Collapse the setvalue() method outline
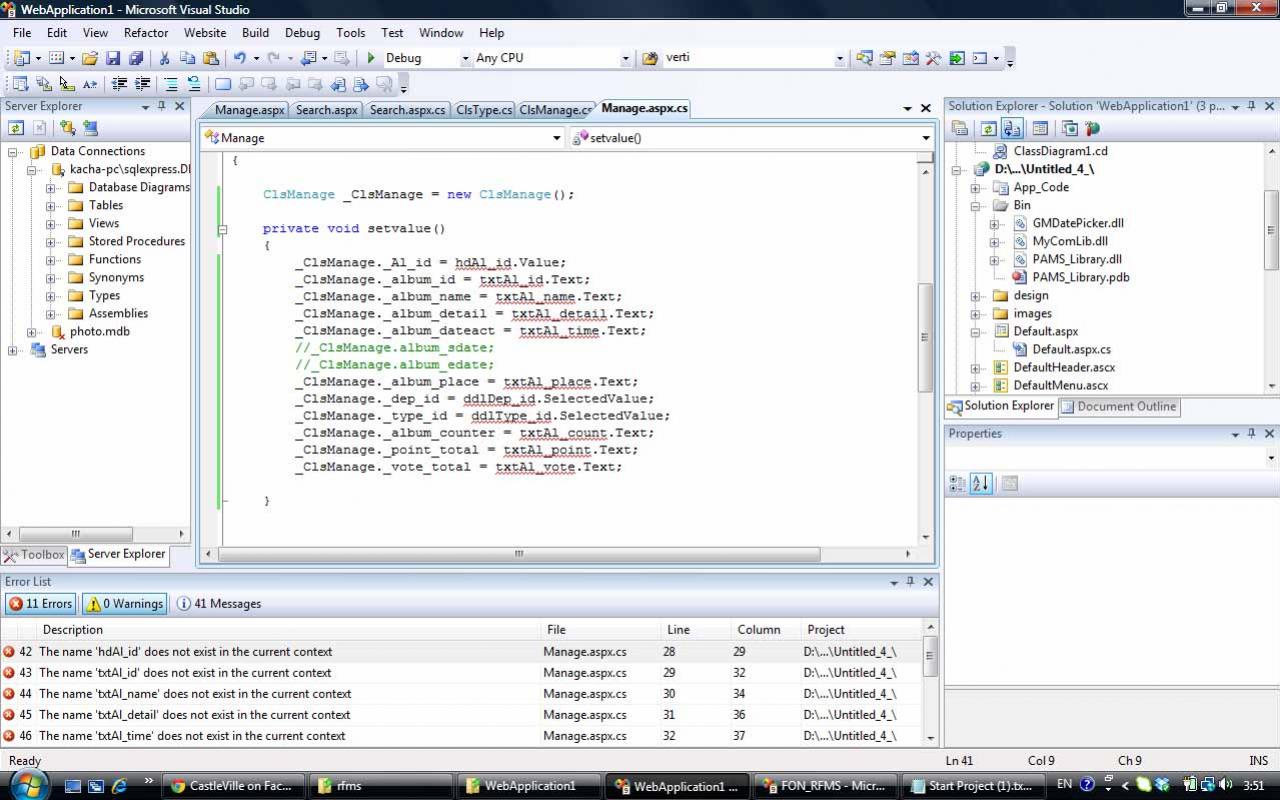 click(222, 229)
